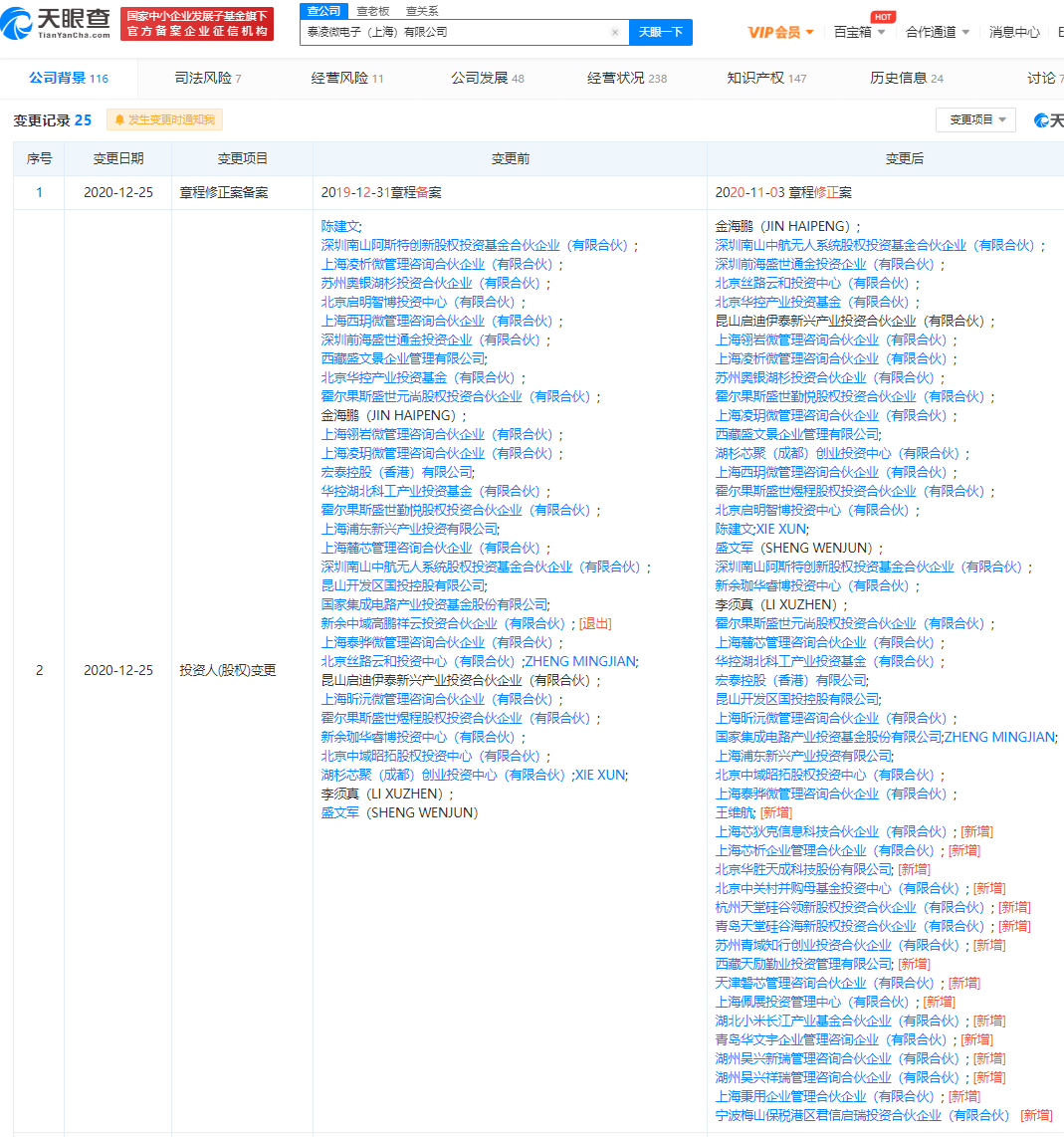Open 北京丝路云和投资中心 link in 变更后 column
The width and height of the screenshot is (1064, 1137).
pos(812,283)
